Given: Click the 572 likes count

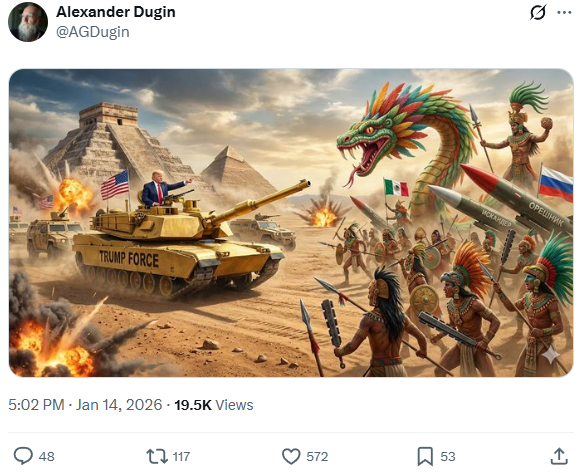Looking at the screenshot, I should point(317,457).
